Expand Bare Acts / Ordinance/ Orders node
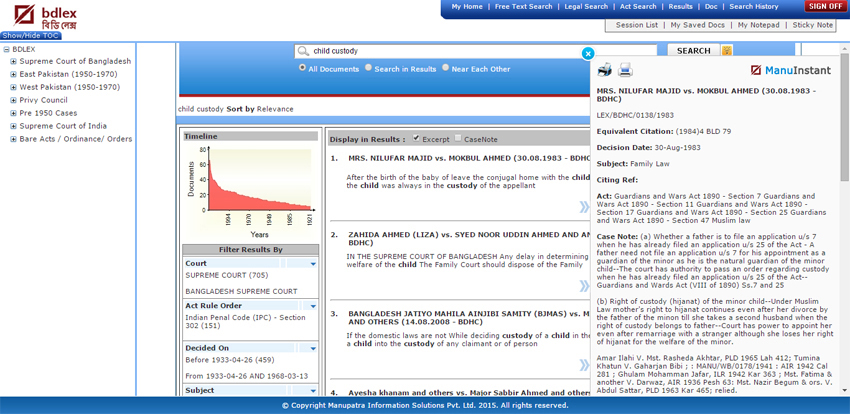The height and width of the screenshot is (414, 850). (14, 139)
